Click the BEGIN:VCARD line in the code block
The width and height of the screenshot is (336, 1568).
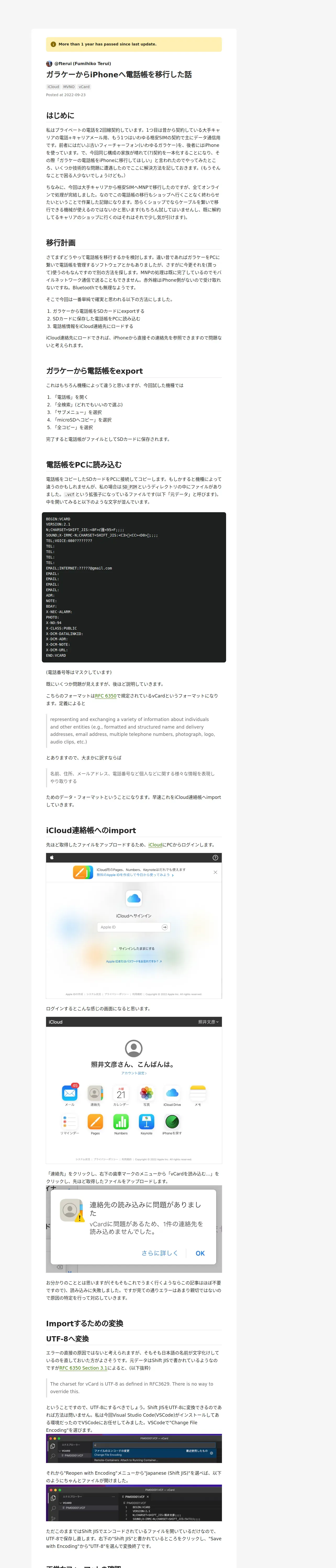point(58,519)
